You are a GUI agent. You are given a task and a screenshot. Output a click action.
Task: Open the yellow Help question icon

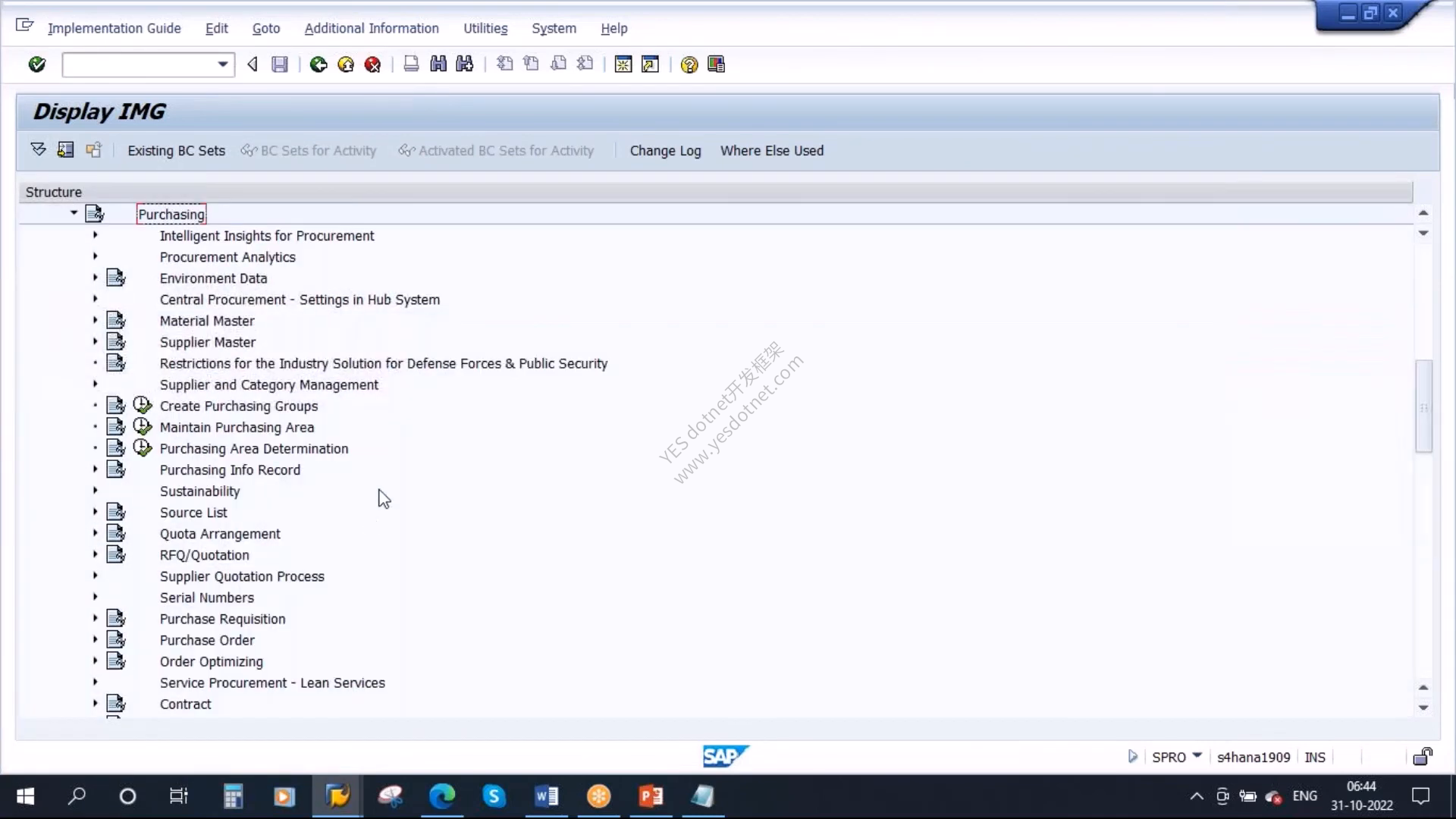[x=689, y=64]
